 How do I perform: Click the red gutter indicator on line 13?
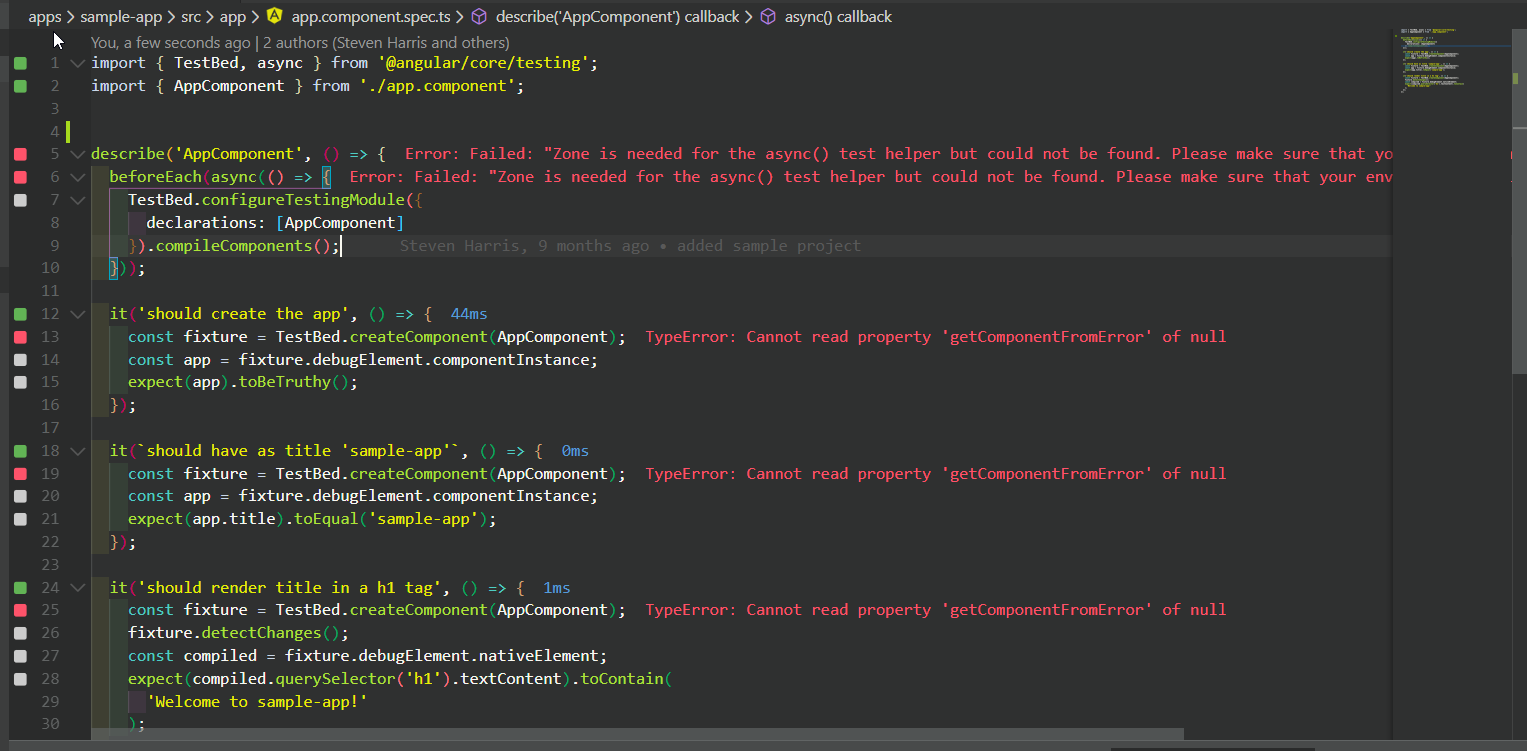point(20,337)
